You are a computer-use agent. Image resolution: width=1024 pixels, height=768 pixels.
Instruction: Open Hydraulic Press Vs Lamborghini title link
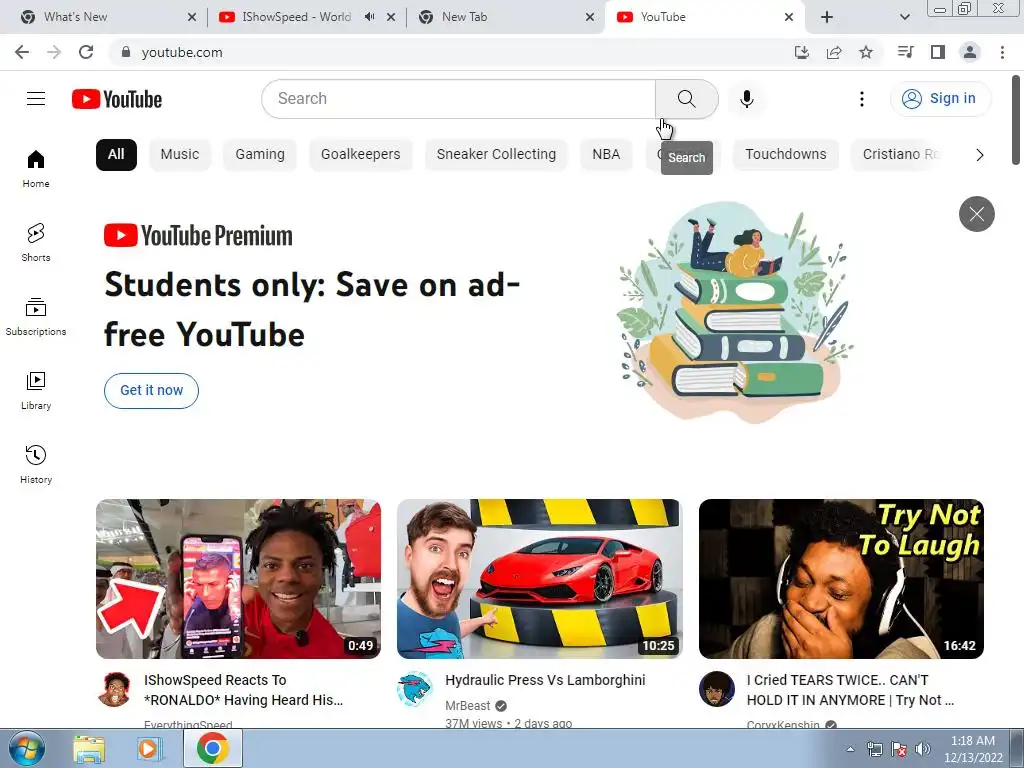(545, 680)
